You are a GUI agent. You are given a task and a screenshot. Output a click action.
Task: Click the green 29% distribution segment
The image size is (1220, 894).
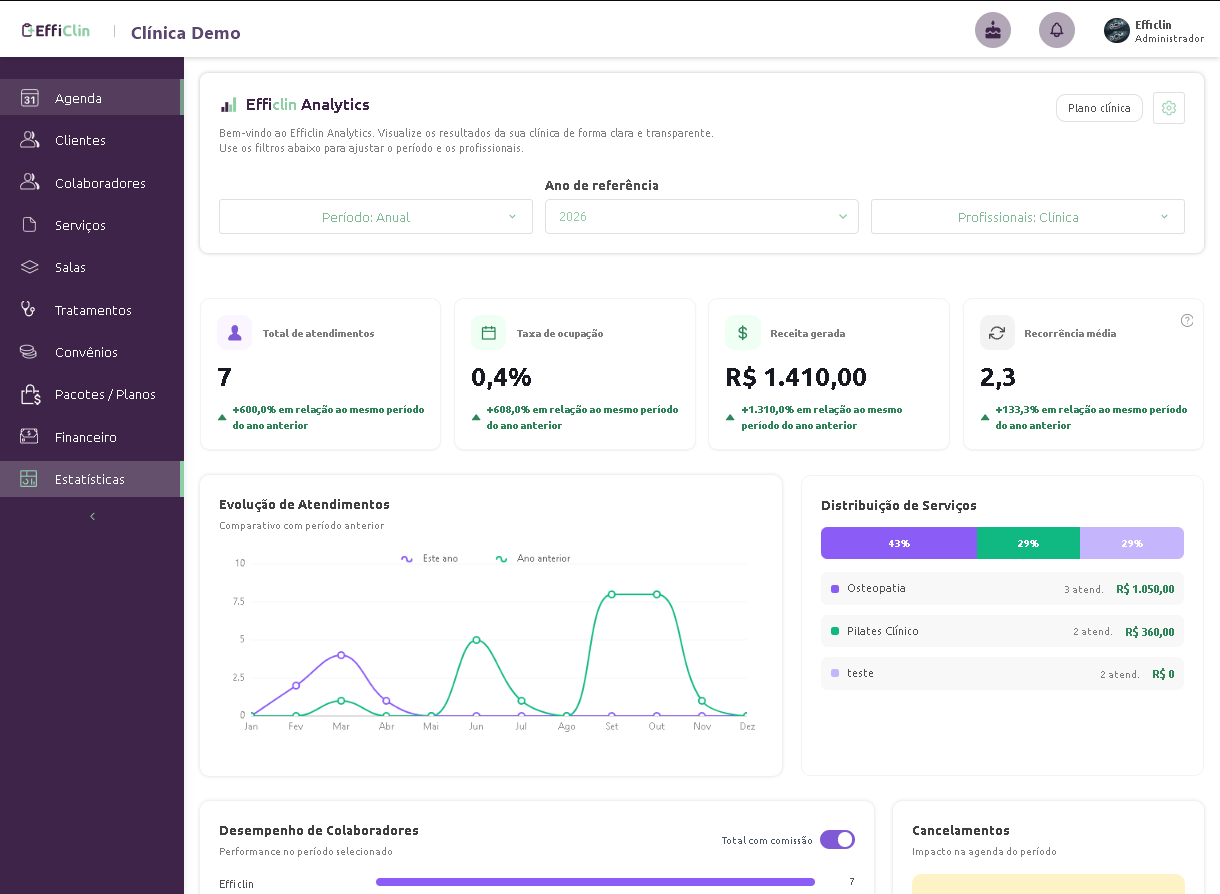(1028, 543)
